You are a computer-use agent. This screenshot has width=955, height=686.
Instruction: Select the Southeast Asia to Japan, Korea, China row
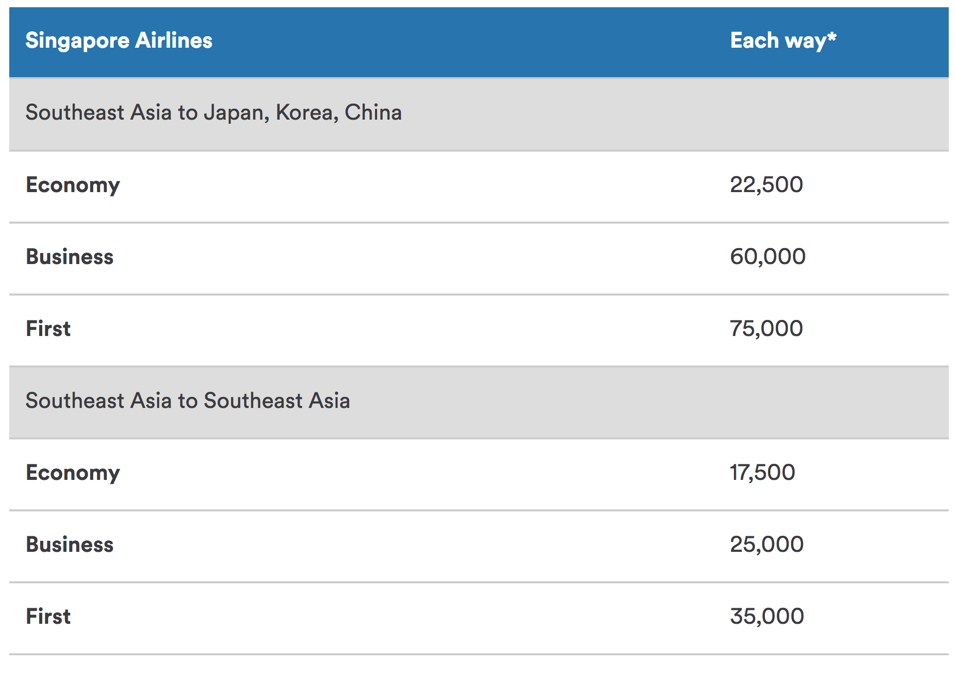pyautogui.click(x=479, y=113)
